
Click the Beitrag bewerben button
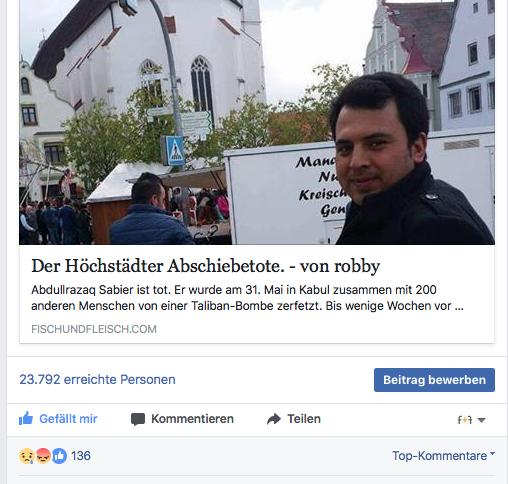434,380
